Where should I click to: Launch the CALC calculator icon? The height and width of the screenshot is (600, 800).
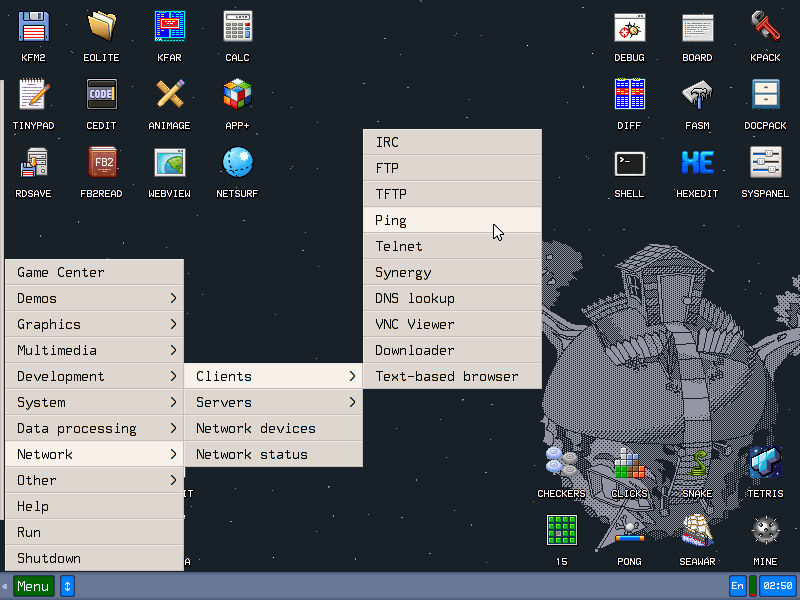237,27
